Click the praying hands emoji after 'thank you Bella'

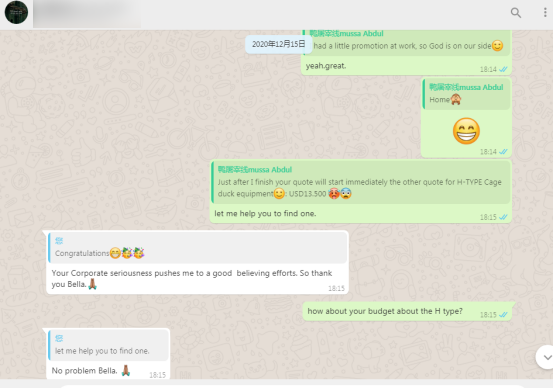pos(92,284)
